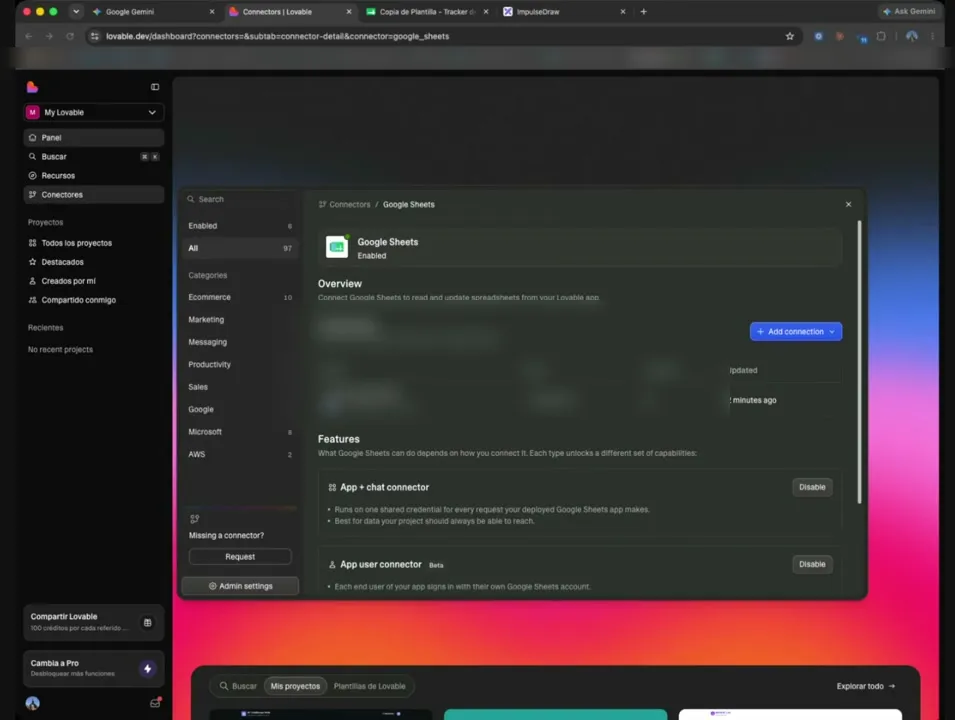
Task: Click the Missing a connector icon
Action: [194, 519]
